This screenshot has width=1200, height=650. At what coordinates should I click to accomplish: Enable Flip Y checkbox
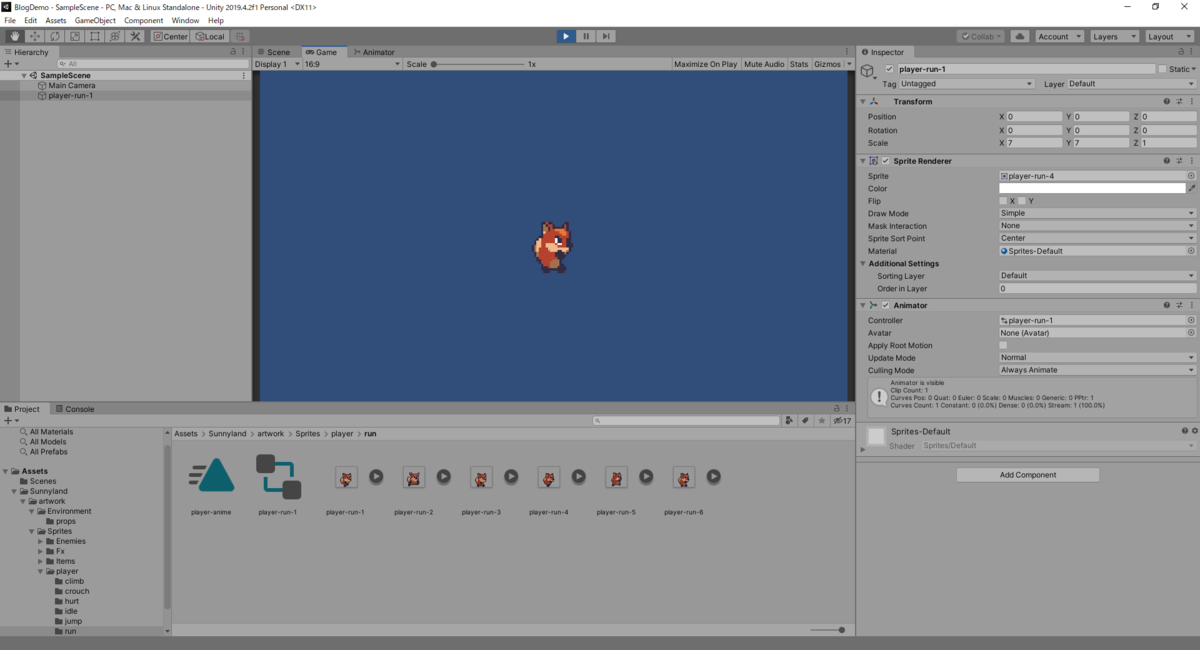pyautogui.click(x=1022, y=201)
